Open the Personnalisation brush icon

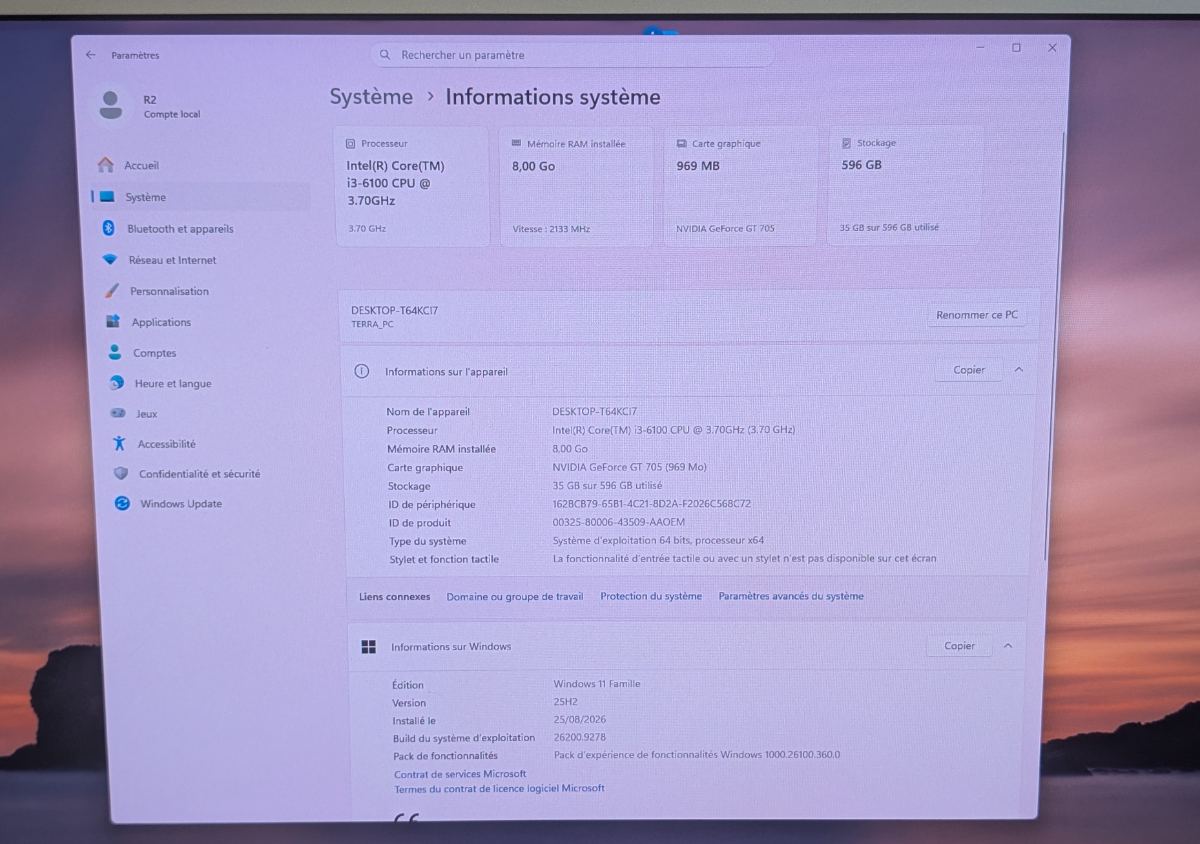[112, 291]
